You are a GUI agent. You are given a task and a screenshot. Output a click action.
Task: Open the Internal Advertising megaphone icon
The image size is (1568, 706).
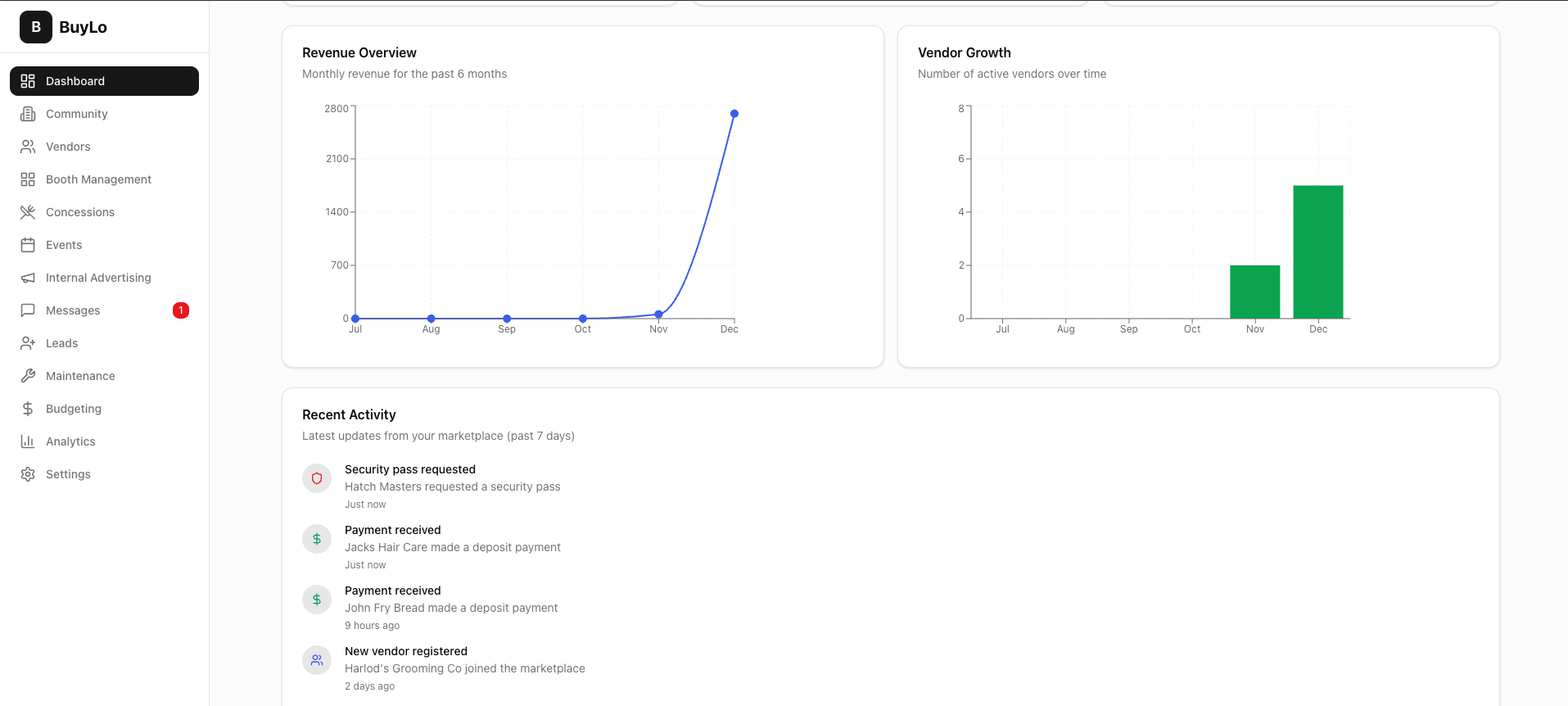[28, 277]
